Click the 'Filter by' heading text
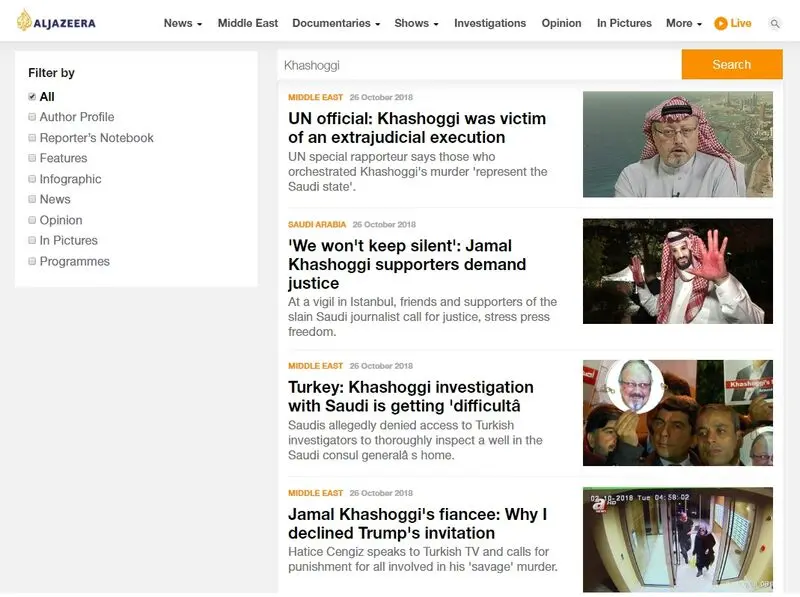Screen dimensions: 800x597 [x=52, y=73]
